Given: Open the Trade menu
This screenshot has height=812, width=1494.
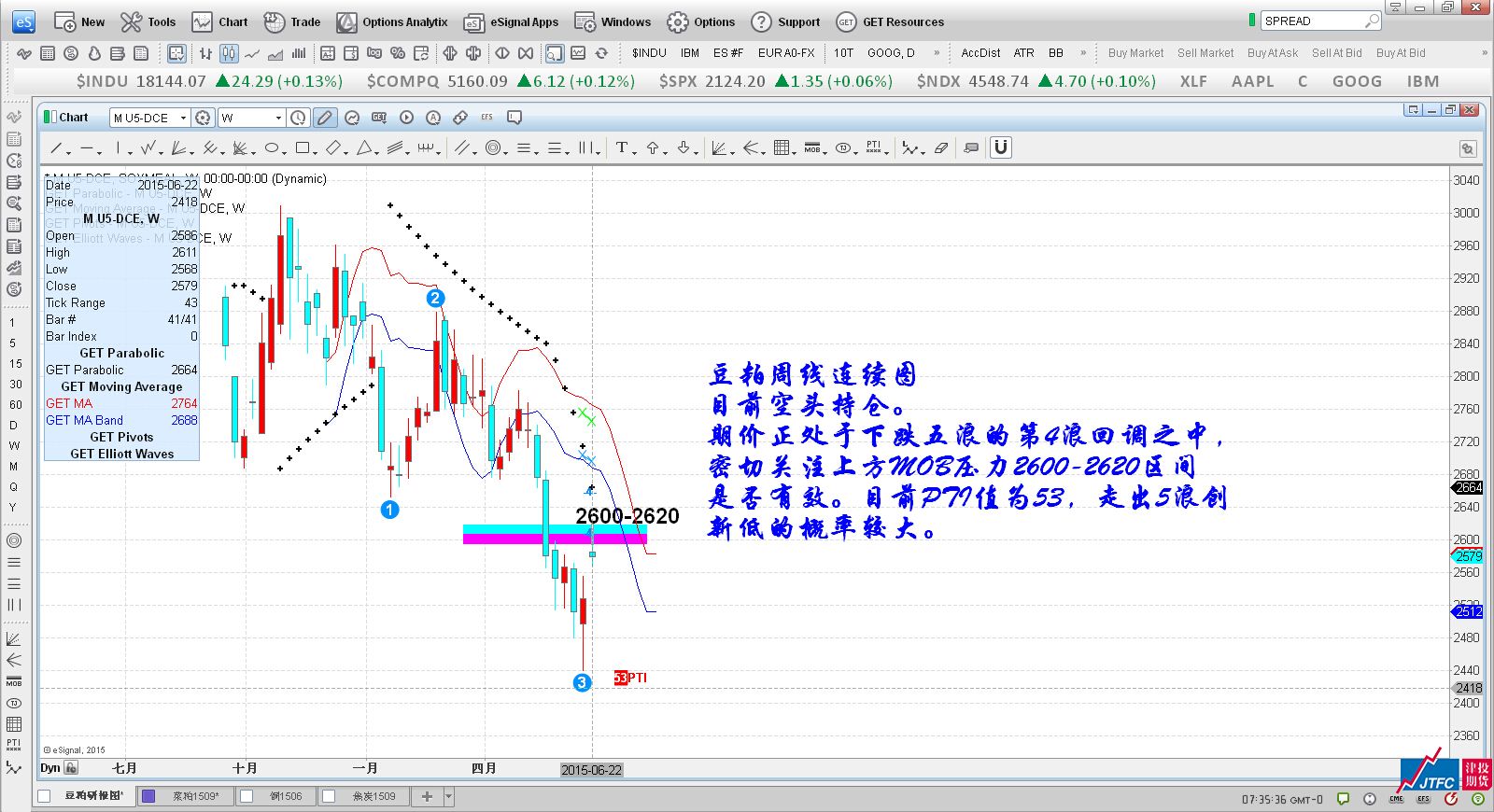Looking at the screenshot, I should [292, 21].
